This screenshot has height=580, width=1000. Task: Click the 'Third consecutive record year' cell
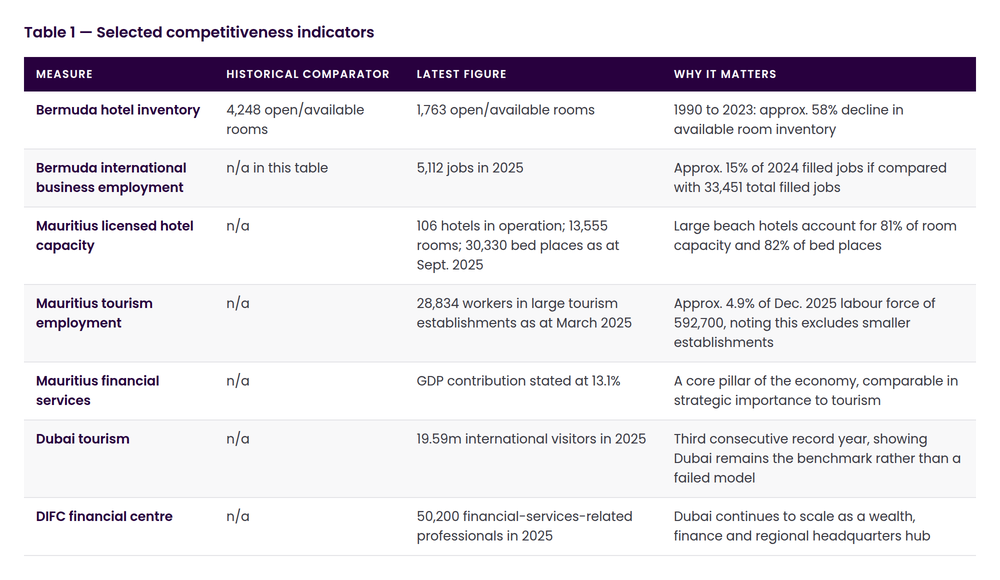tap(817, 458)
